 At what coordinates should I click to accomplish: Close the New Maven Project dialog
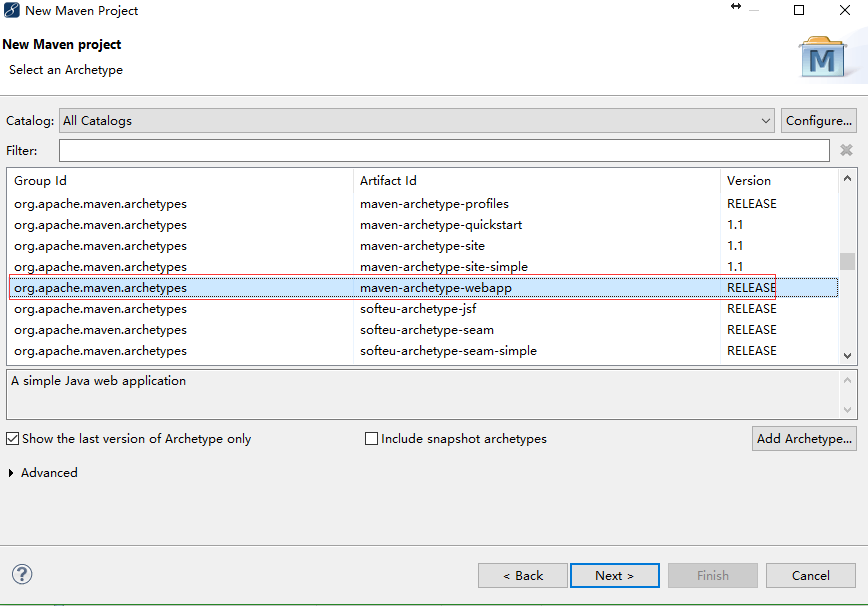click(x=845, y=10)
